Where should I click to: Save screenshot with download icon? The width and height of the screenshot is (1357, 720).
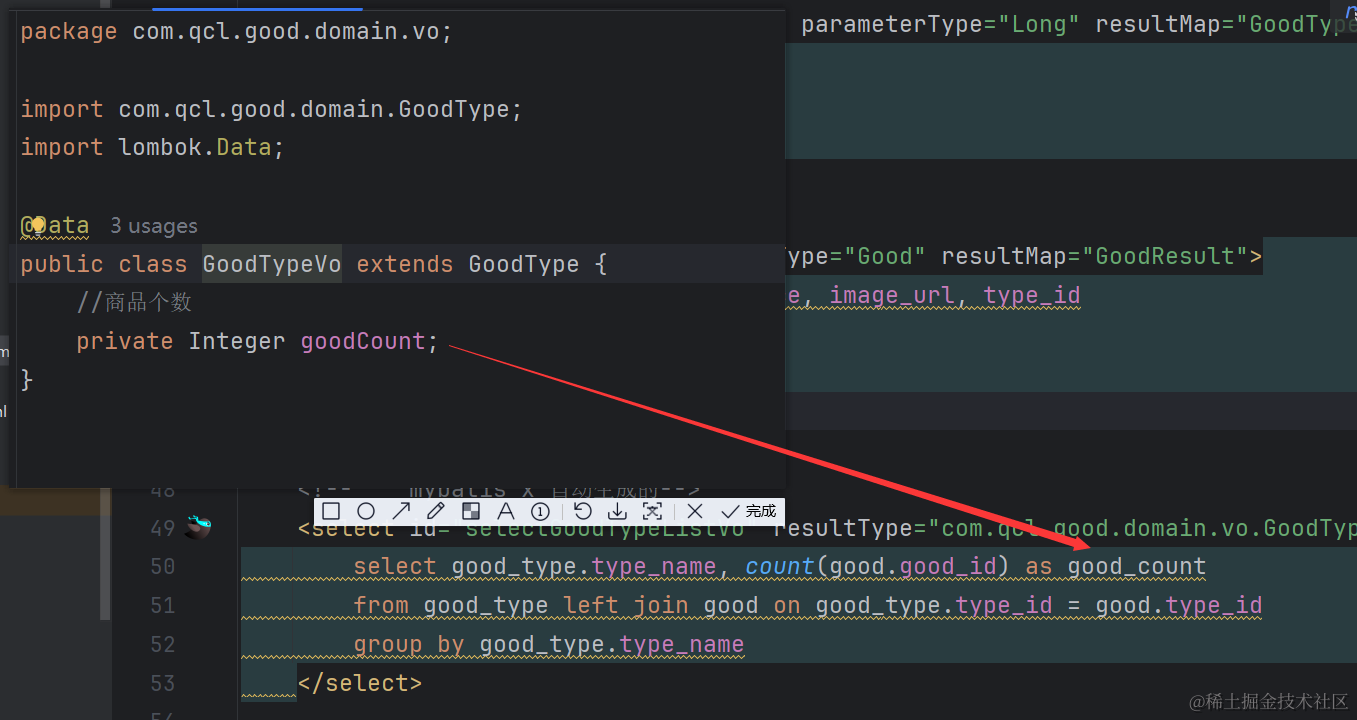(x=618, y=511)
